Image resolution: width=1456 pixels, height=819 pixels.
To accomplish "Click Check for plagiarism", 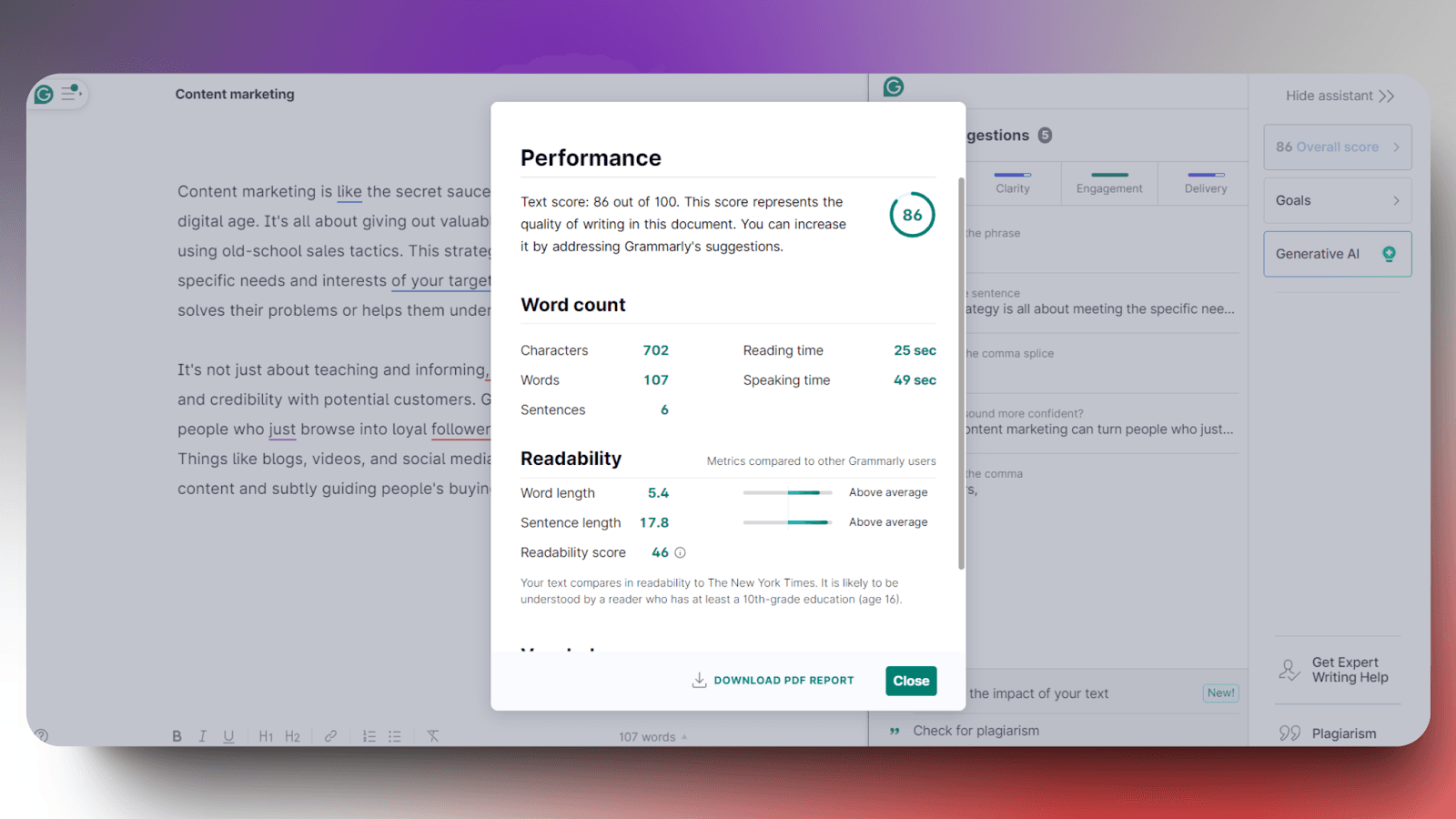I will tap(976, 731).
